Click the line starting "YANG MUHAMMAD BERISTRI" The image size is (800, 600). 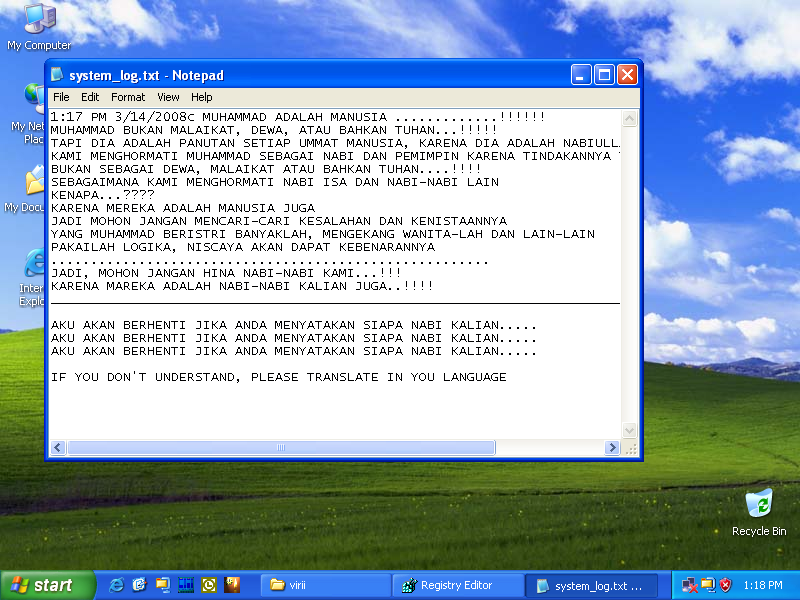323,234
